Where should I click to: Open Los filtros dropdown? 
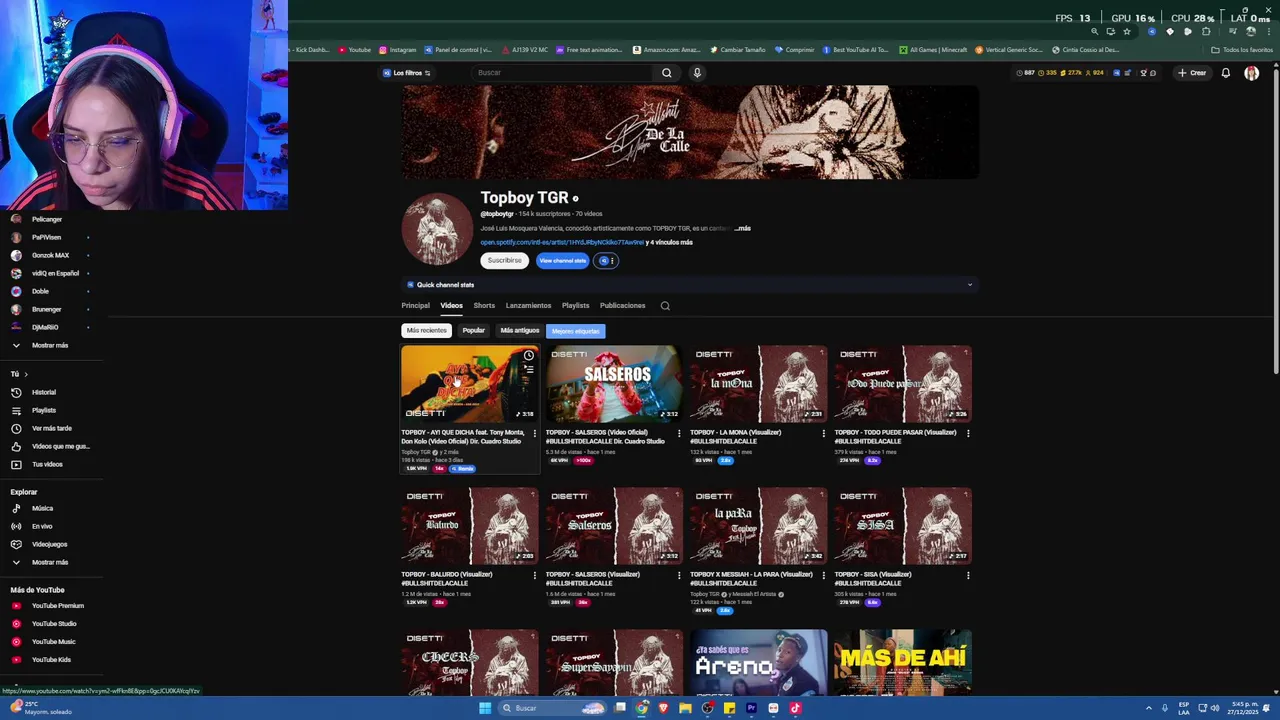point(406,73)
